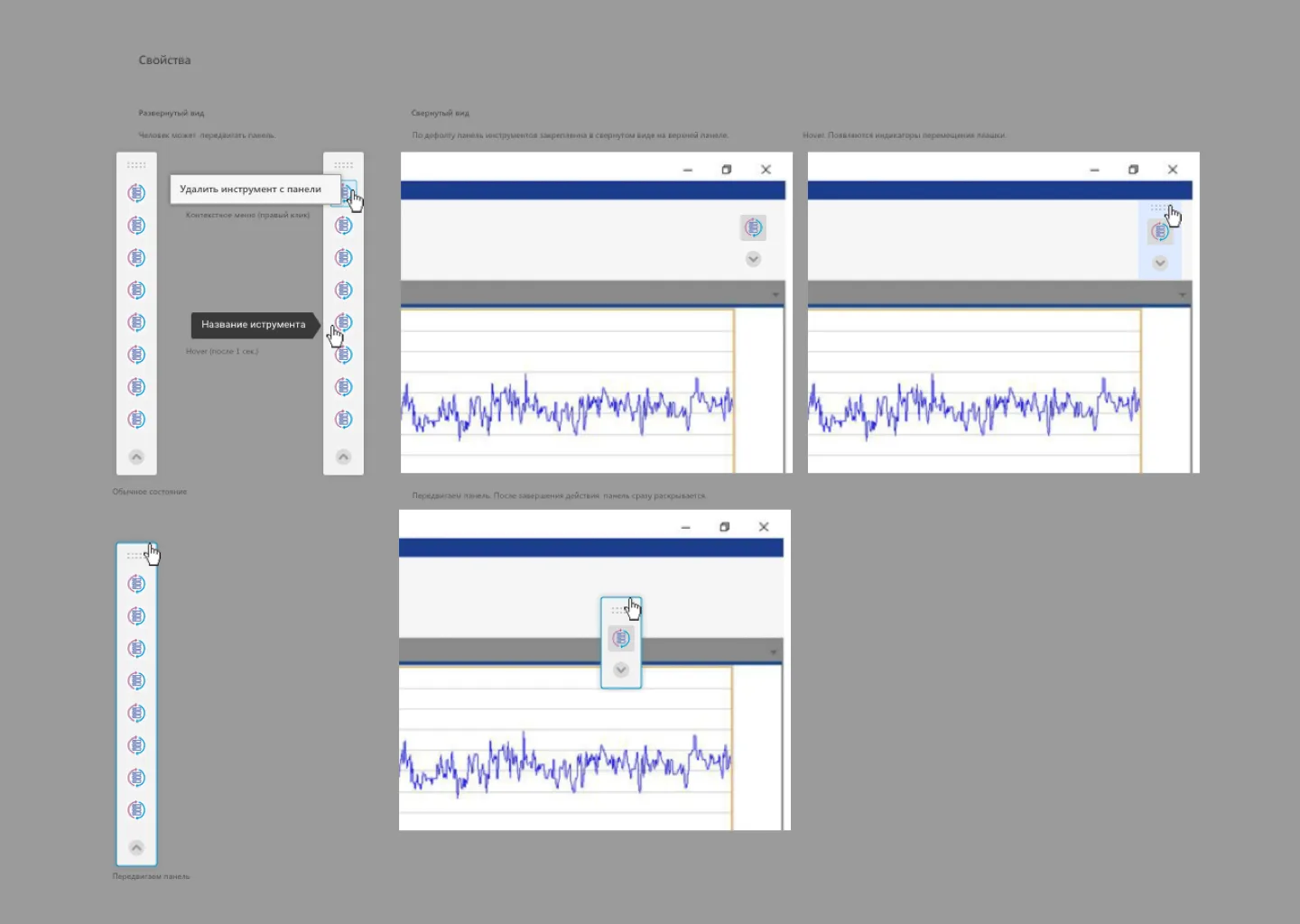Image resolution: width=1300 pixels, height=924 pixels.
Task: Select fifth tool icon in 'Передвигаем панель' panel
Action: [x=136, y=713]
